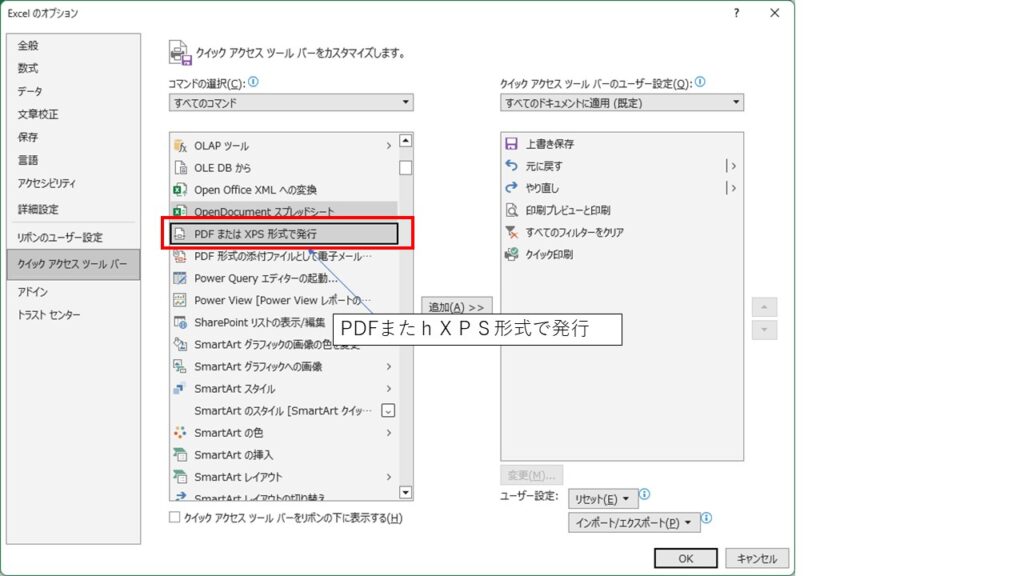This screenshot has width=1024, height=576.
Task: Click the save icon beside 上書き保存
Action: [x=512, y=144]
